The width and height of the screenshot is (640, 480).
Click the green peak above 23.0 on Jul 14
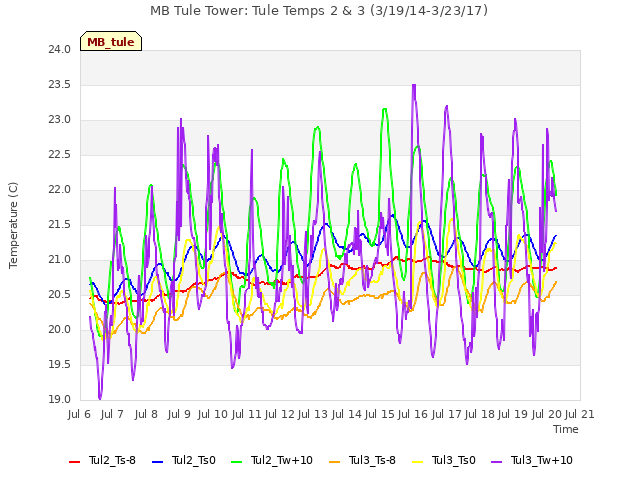(x=384, y=109)
